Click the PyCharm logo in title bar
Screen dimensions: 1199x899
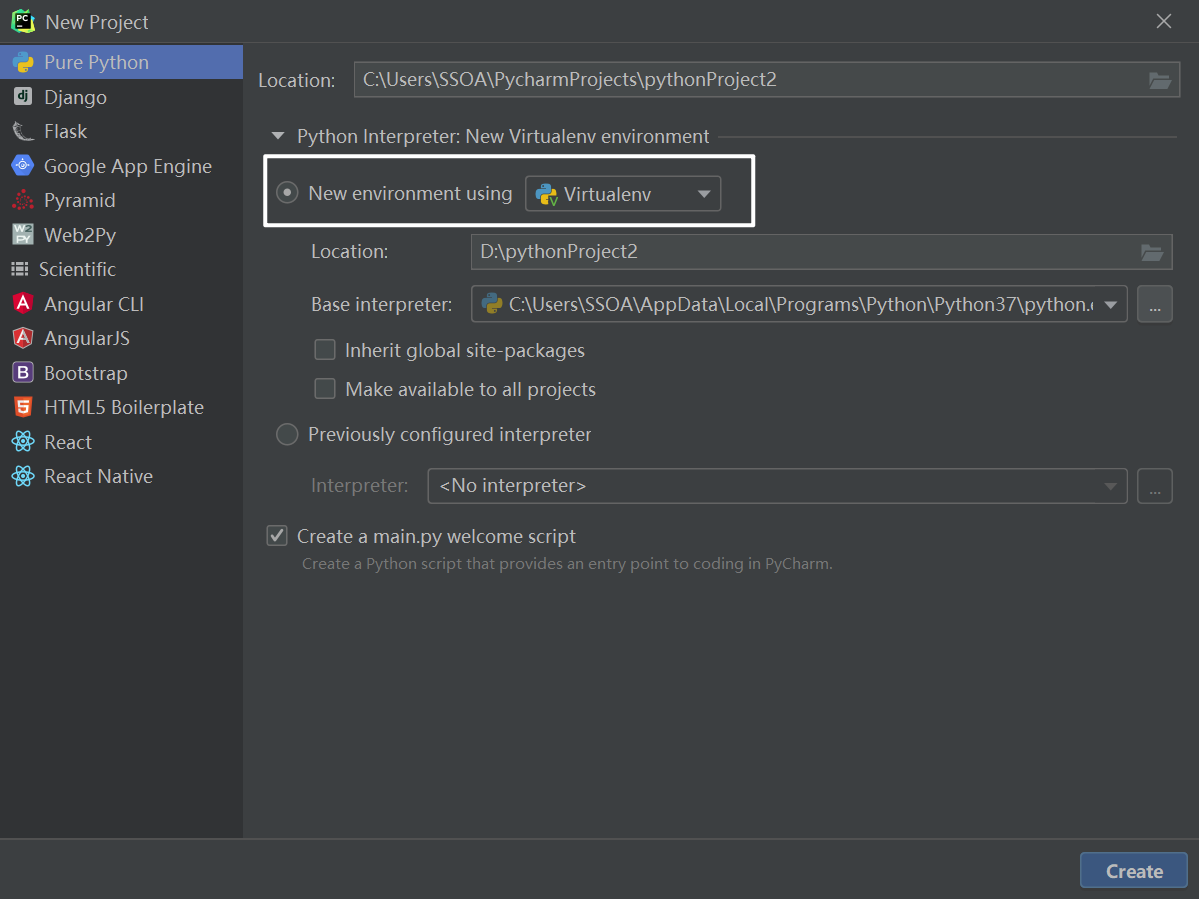23,21
